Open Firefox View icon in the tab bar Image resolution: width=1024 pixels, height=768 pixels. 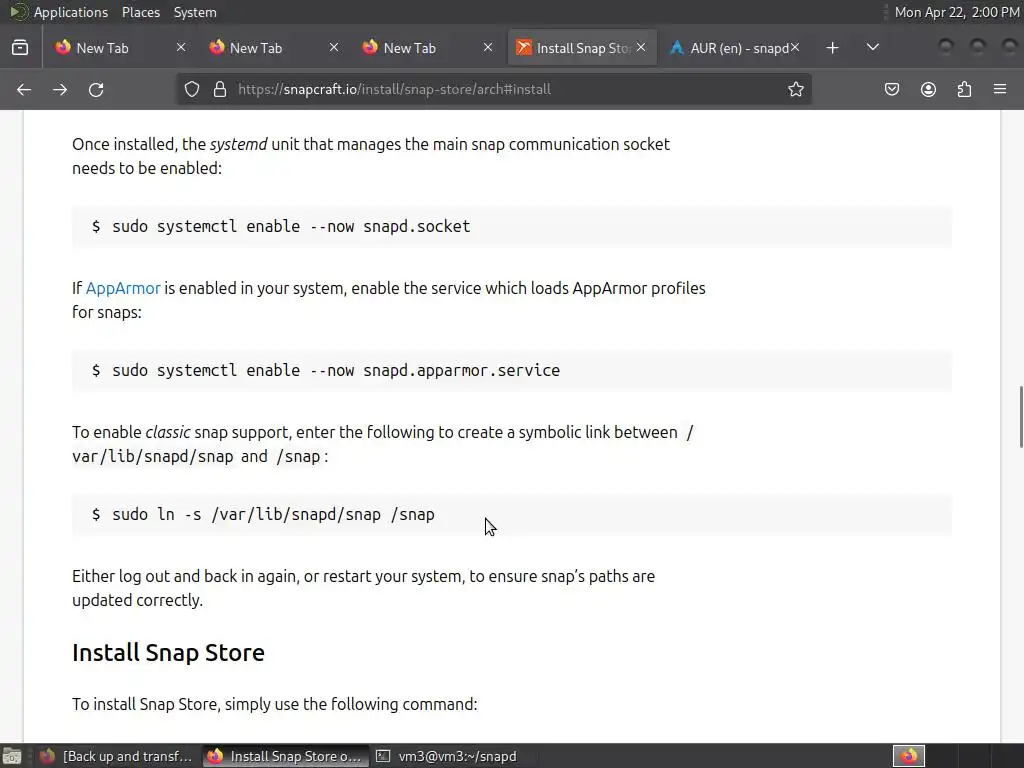click(x=20, y=48)
